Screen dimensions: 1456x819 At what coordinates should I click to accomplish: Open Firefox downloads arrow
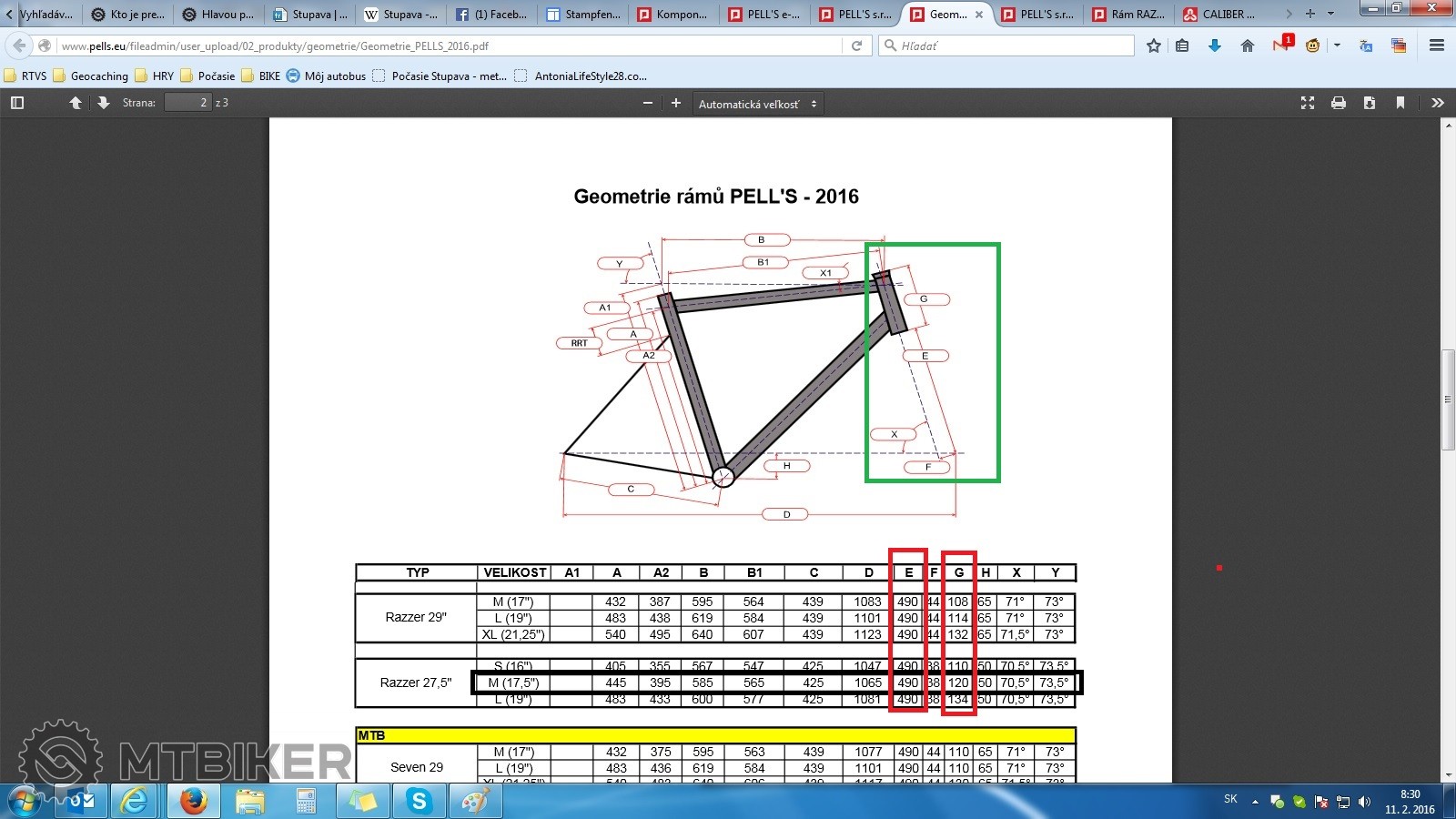tap(1215, 45)
